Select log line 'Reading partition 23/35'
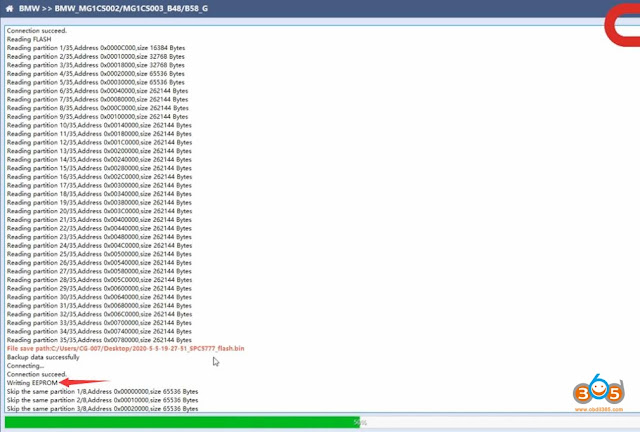 99,237
